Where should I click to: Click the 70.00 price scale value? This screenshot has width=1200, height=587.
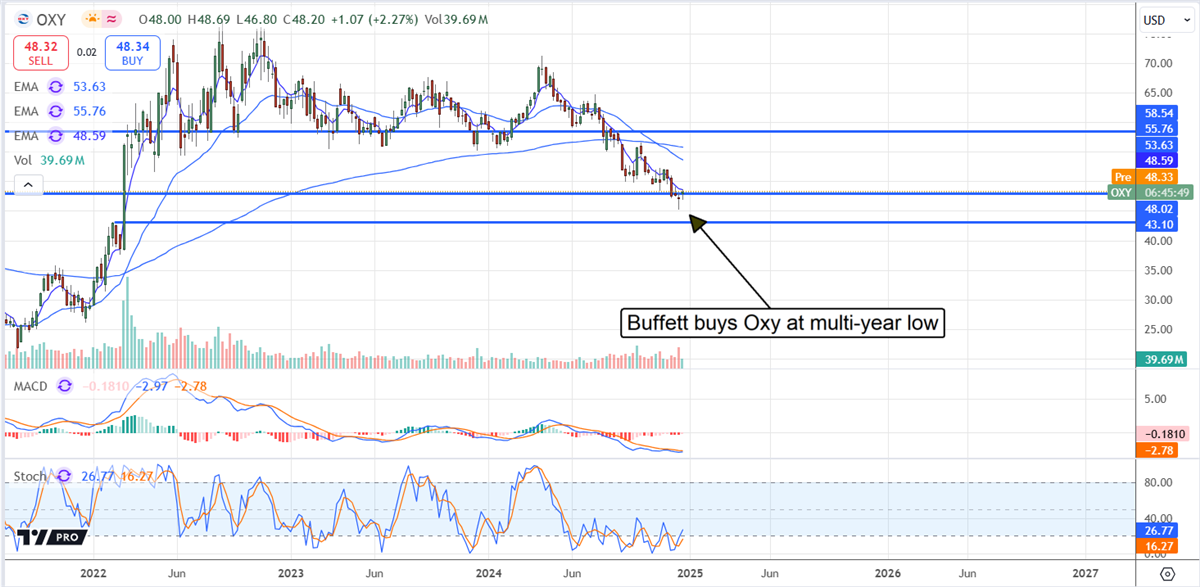[1159, 62]
